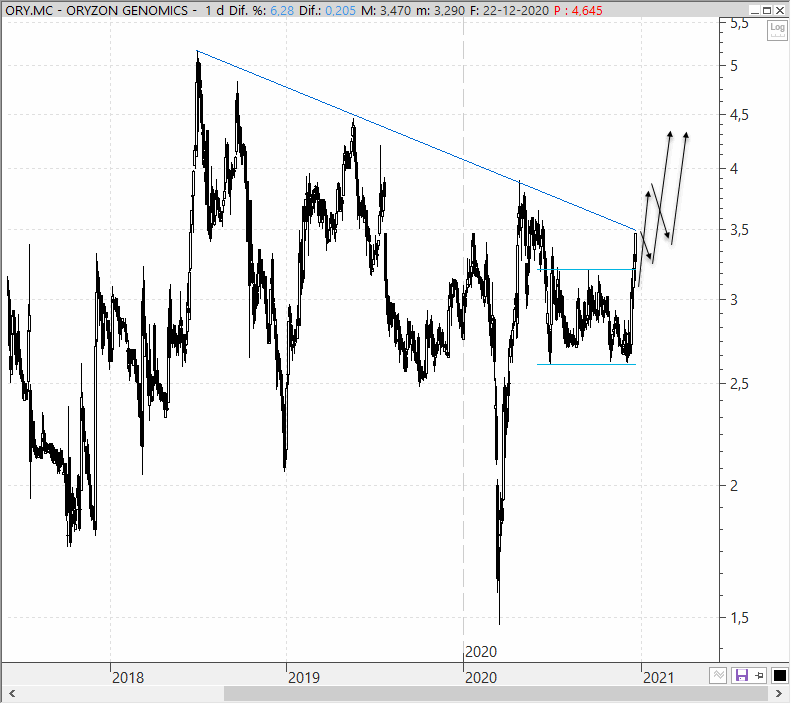Close the ORY.MC chart window
Viewport: 791px width, 704px height.
click(x=780, y=10)
